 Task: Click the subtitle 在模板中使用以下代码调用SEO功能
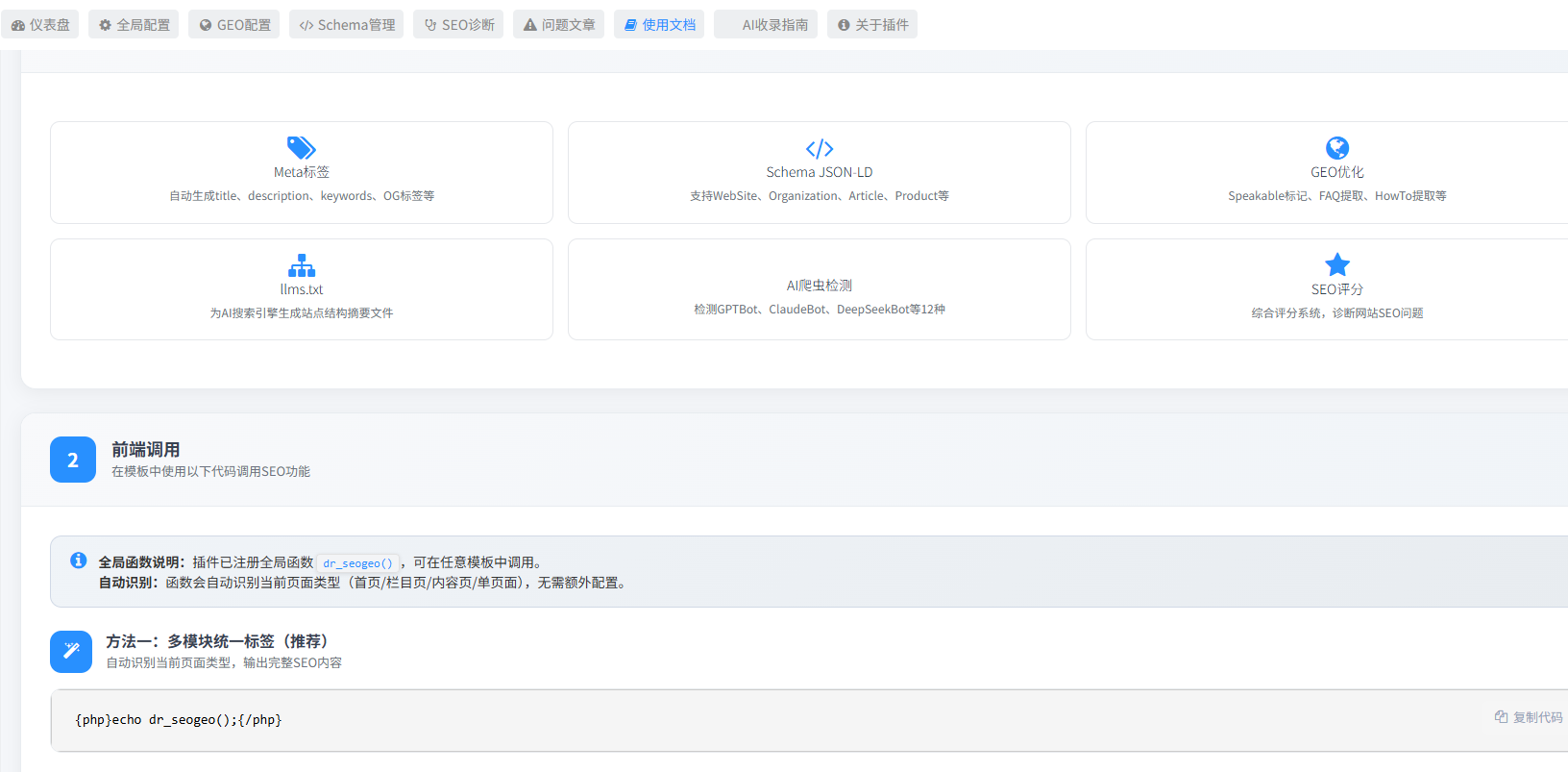pyautogui.click(x=210, y=471)
